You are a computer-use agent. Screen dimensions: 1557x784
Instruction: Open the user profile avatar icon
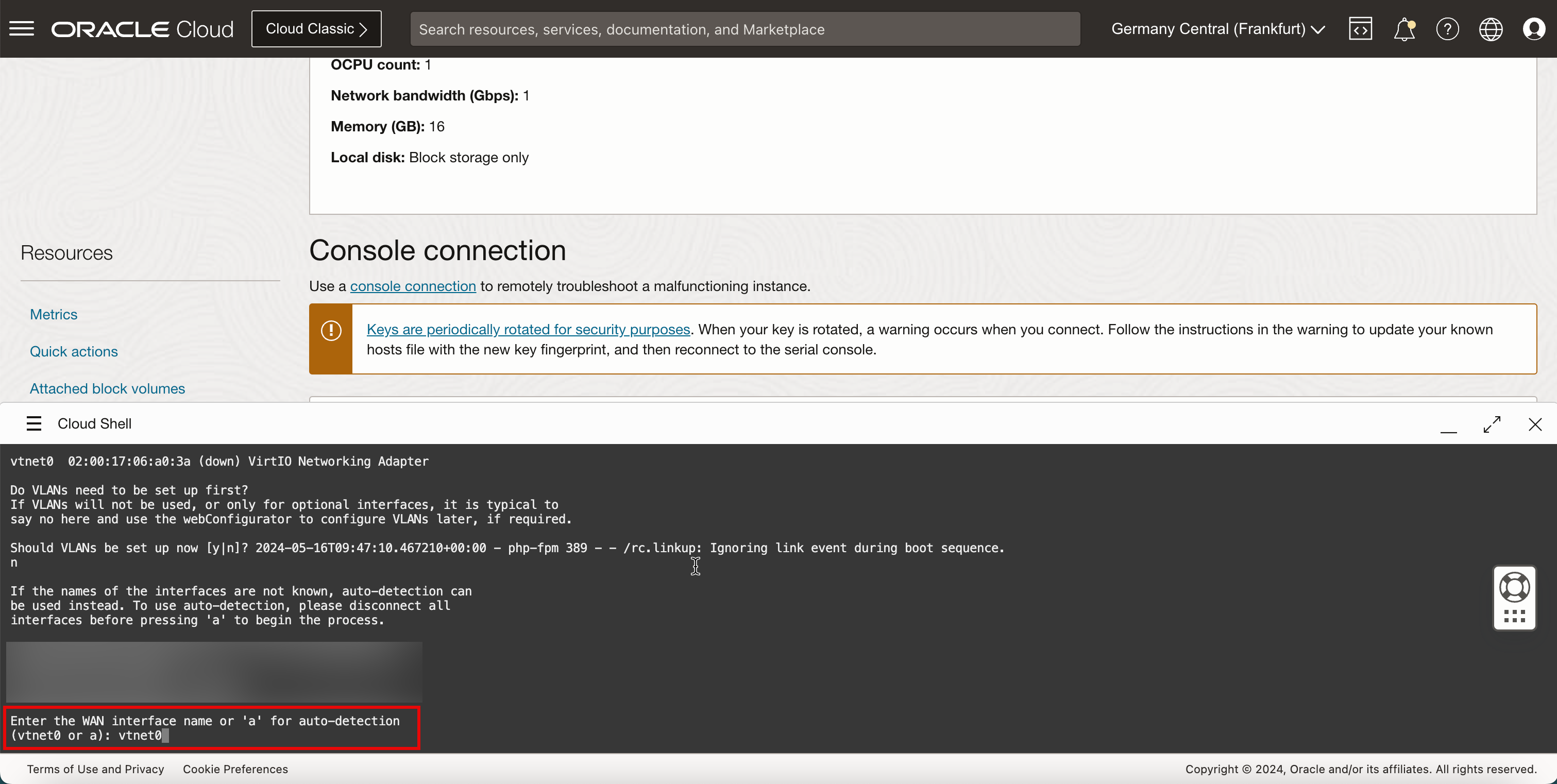[x=1534, y=29]
